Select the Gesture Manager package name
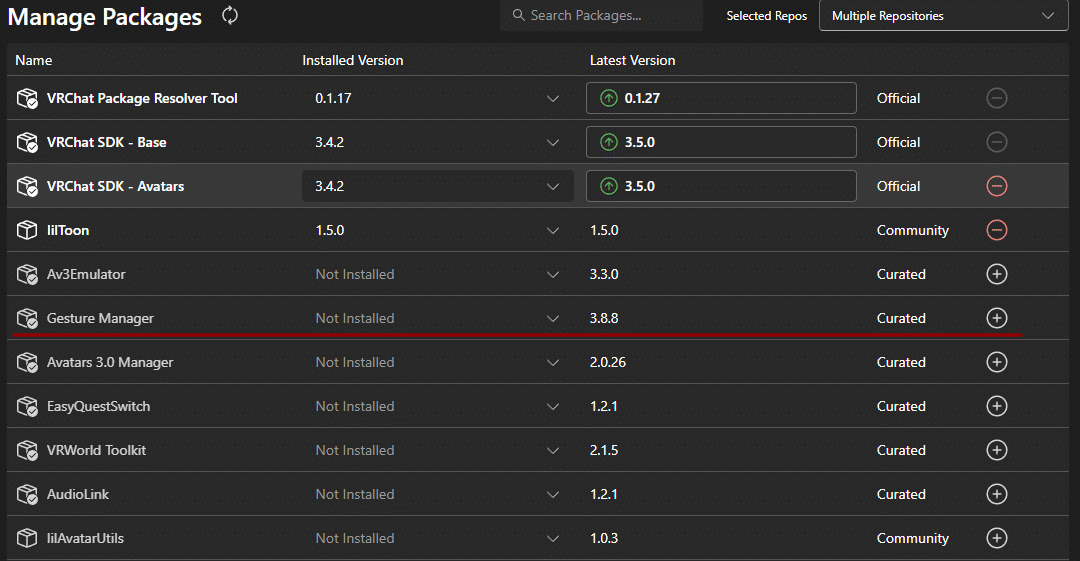The image size is (1080, 561). (x=100, y=318)
